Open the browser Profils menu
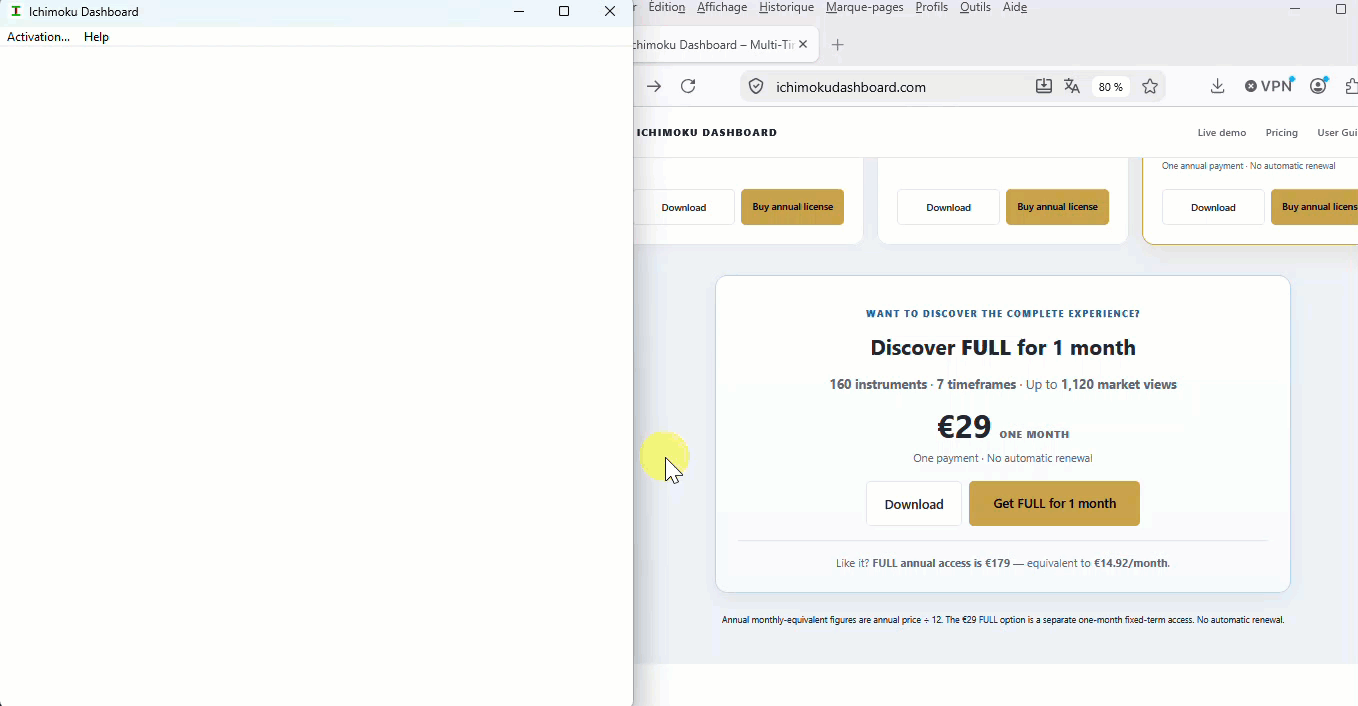1358x706 pixels. [x=931, y=7]
